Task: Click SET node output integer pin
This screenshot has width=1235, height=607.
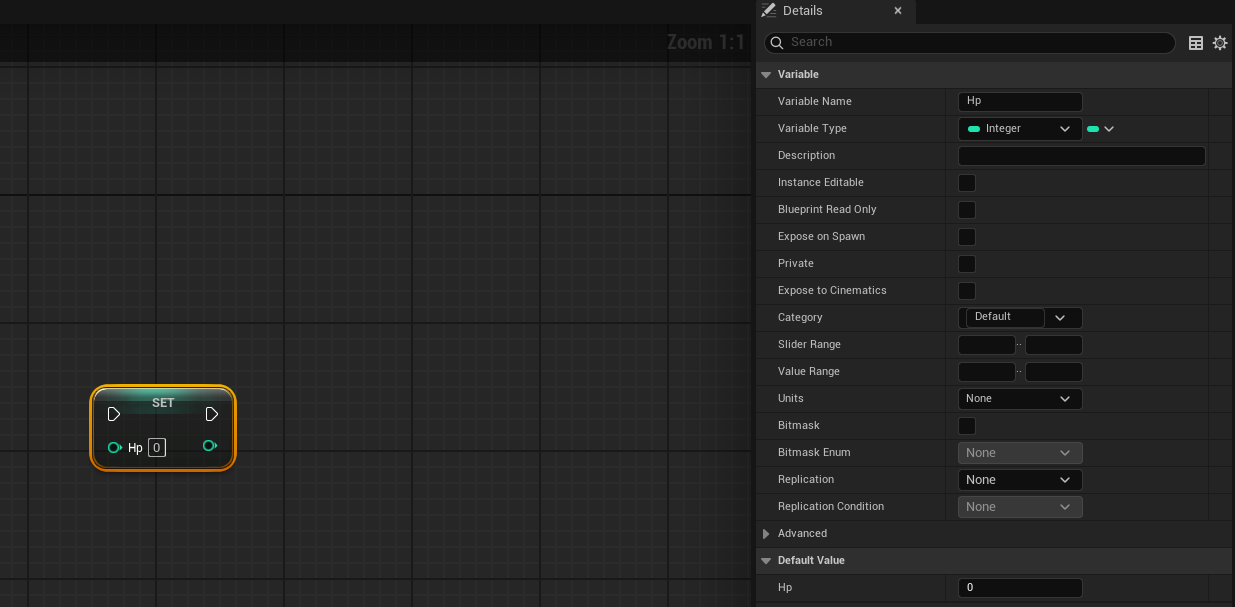Action: 210,446
